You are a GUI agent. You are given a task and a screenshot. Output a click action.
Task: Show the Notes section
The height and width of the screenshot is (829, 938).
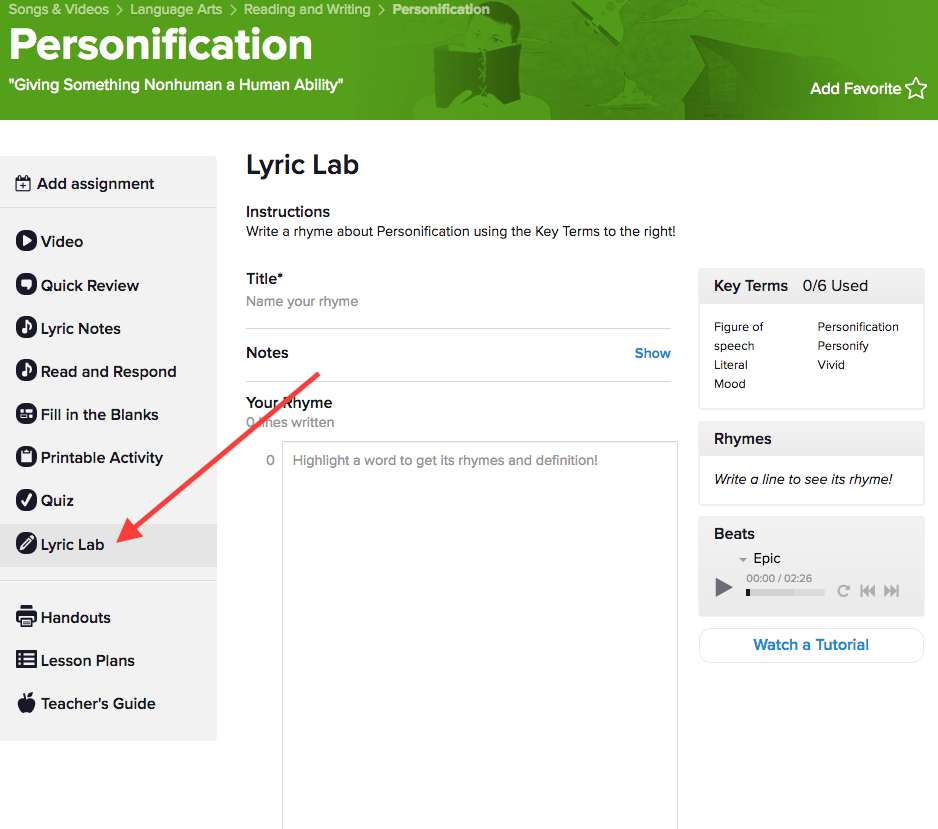[652, 353]
